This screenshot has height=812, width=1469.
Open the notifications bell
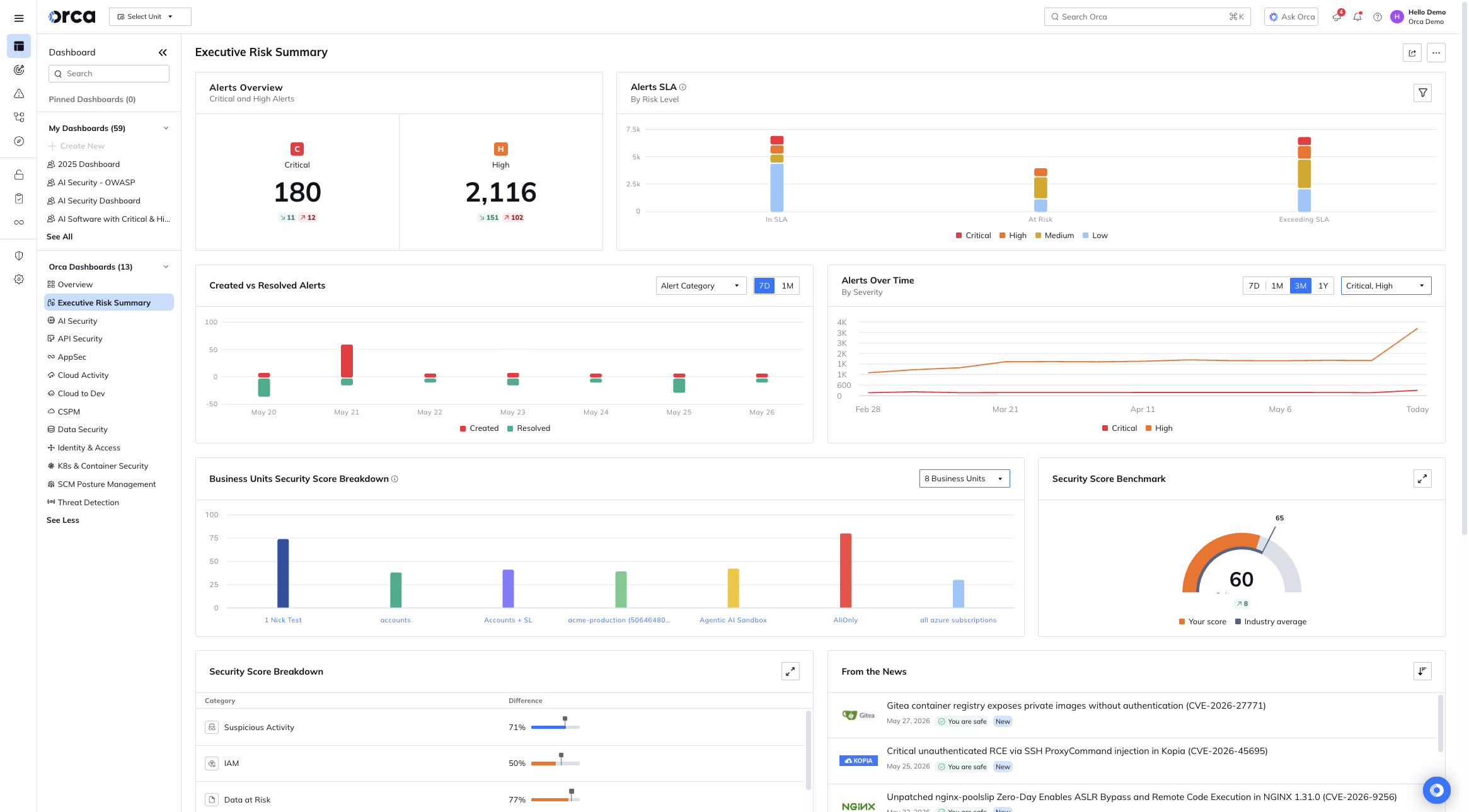(x=1357, y=17)
